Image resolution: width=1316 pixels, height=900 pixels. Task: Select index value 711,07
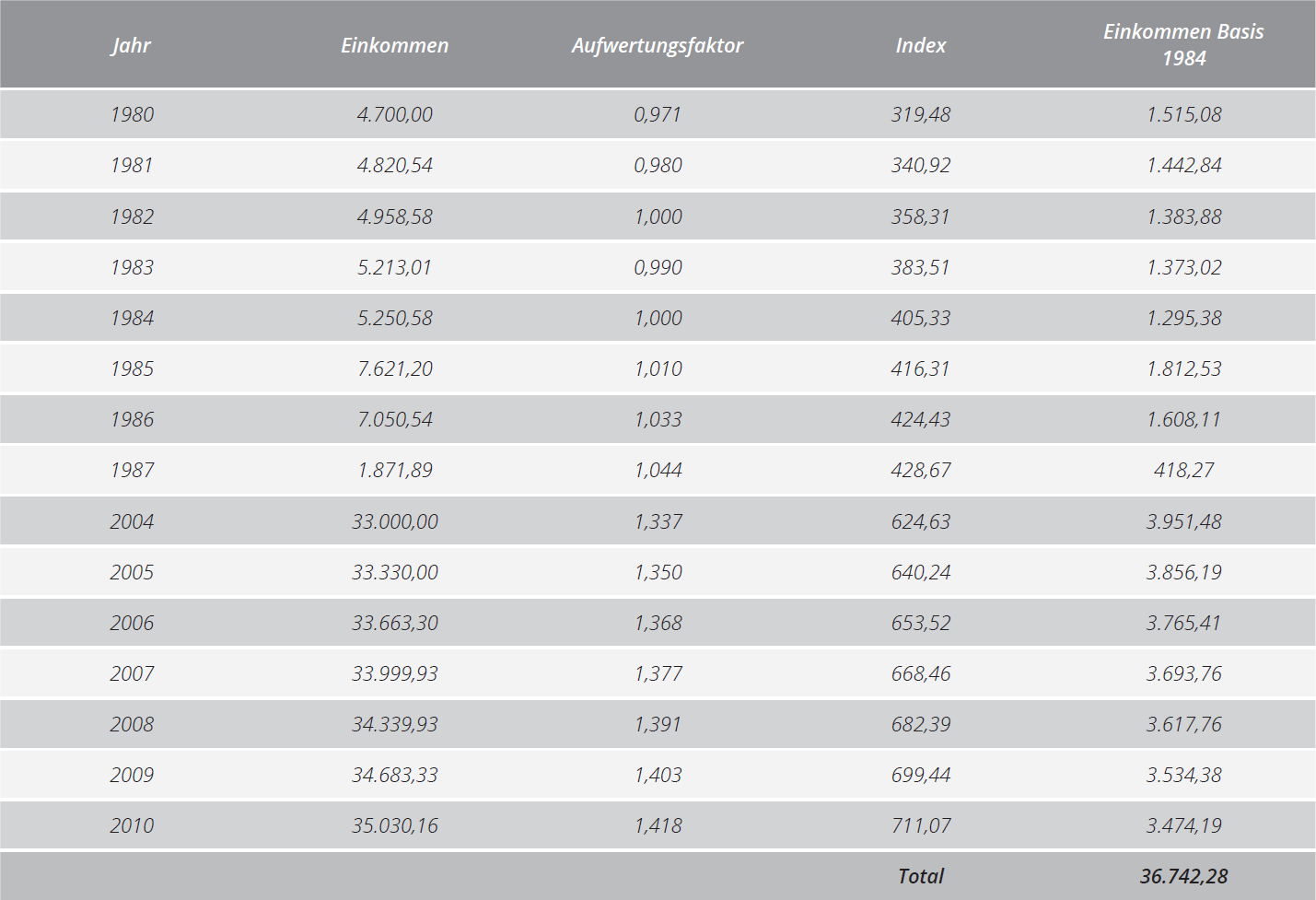click(921, 825)
